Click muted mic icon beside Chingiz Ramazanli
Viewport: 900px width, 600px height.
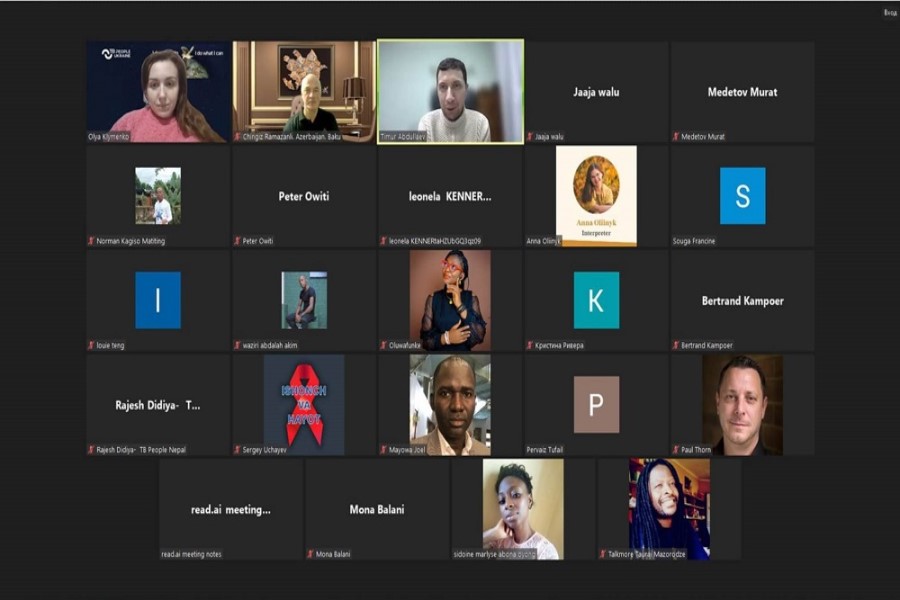click(237, 137)
